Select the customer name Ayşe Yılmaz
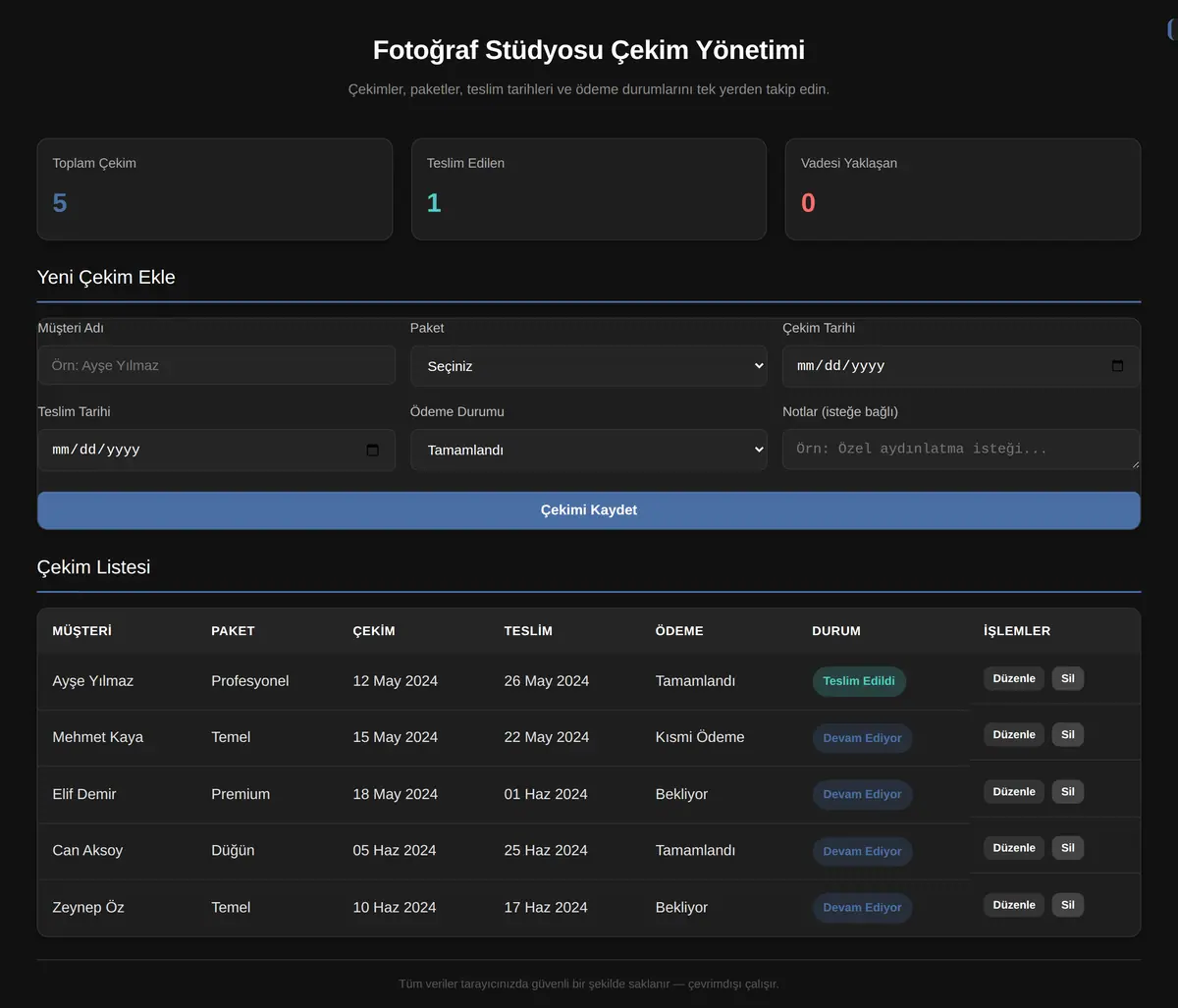 [93, 681]
